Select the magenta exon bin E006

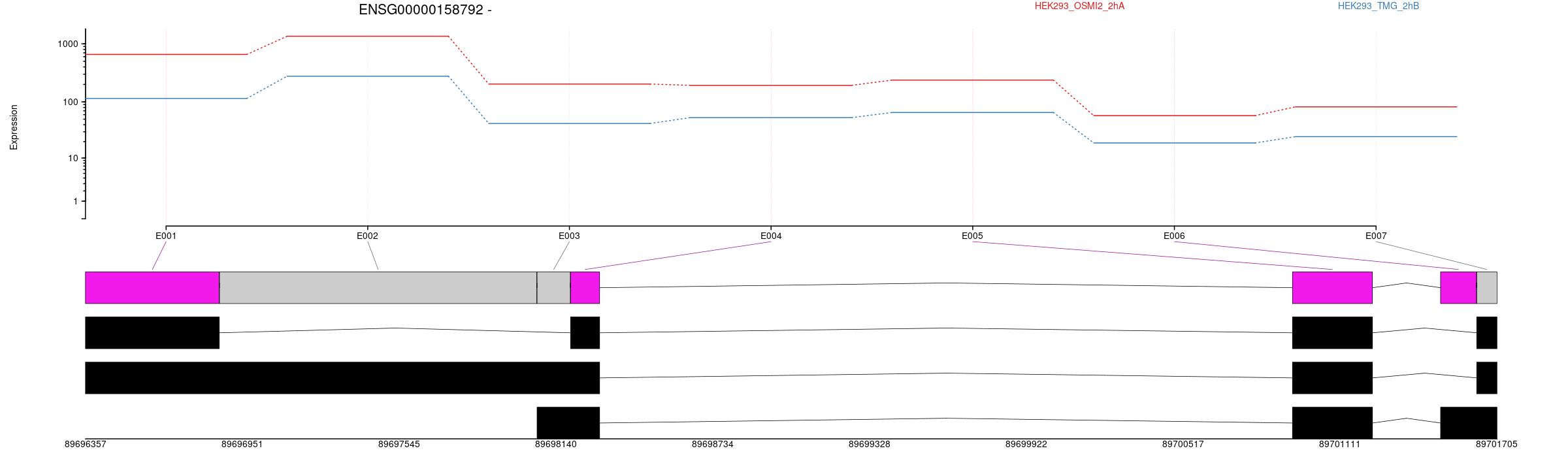tap(1458, 288)
